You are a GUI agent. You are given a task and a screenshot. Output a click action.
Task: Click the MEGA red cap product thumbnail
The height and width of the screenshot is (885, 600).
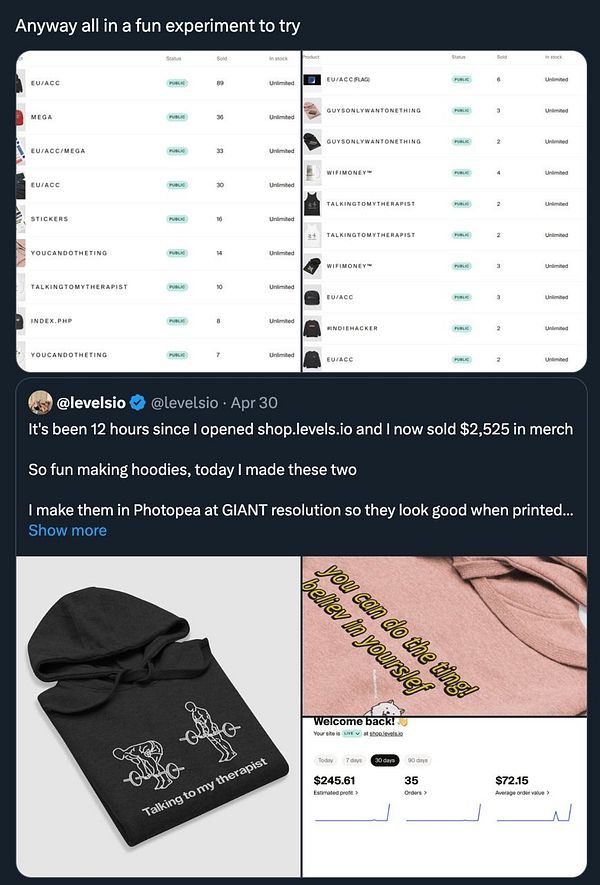coord(20,117)
